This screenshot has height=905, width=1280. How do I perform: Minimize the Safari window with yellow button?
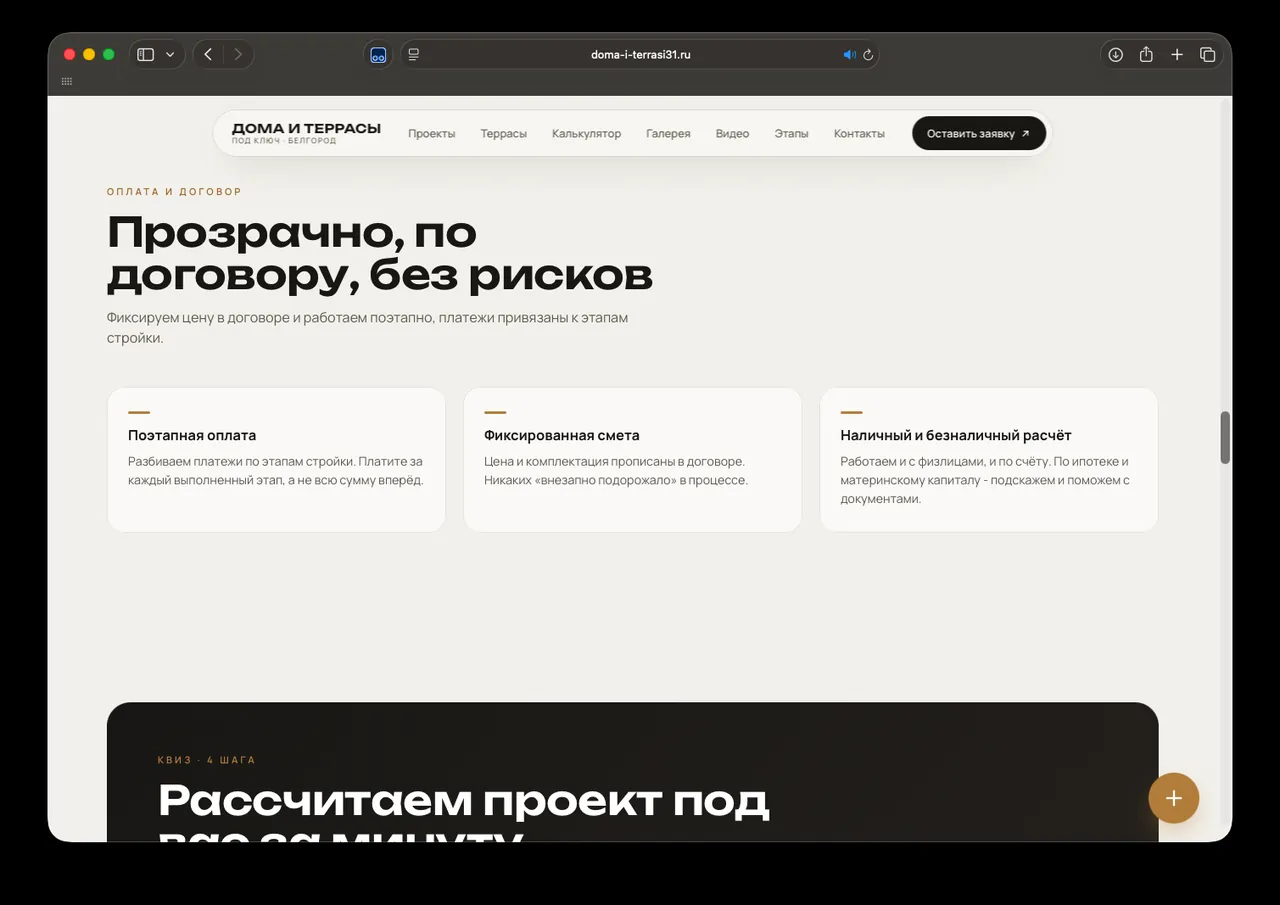point(89,55)
